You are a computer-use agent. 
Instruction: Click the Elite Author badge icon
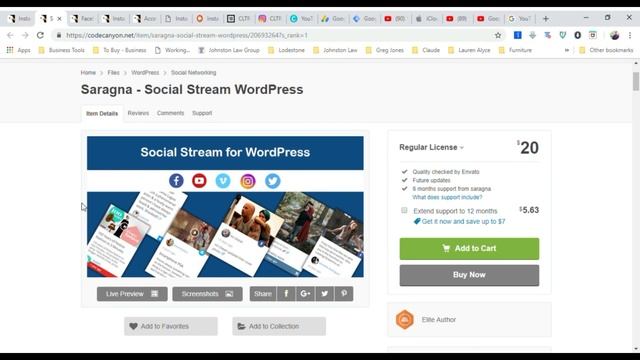[x=405, y=320]
